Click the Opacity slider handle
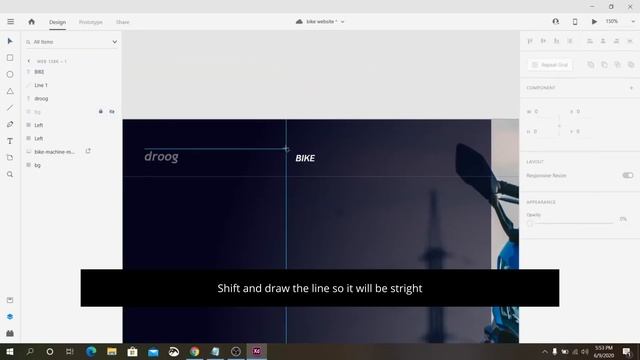Image resolution: width=640 pixels, height=360 pixels. pyautogui.click(x=530, y=223)
